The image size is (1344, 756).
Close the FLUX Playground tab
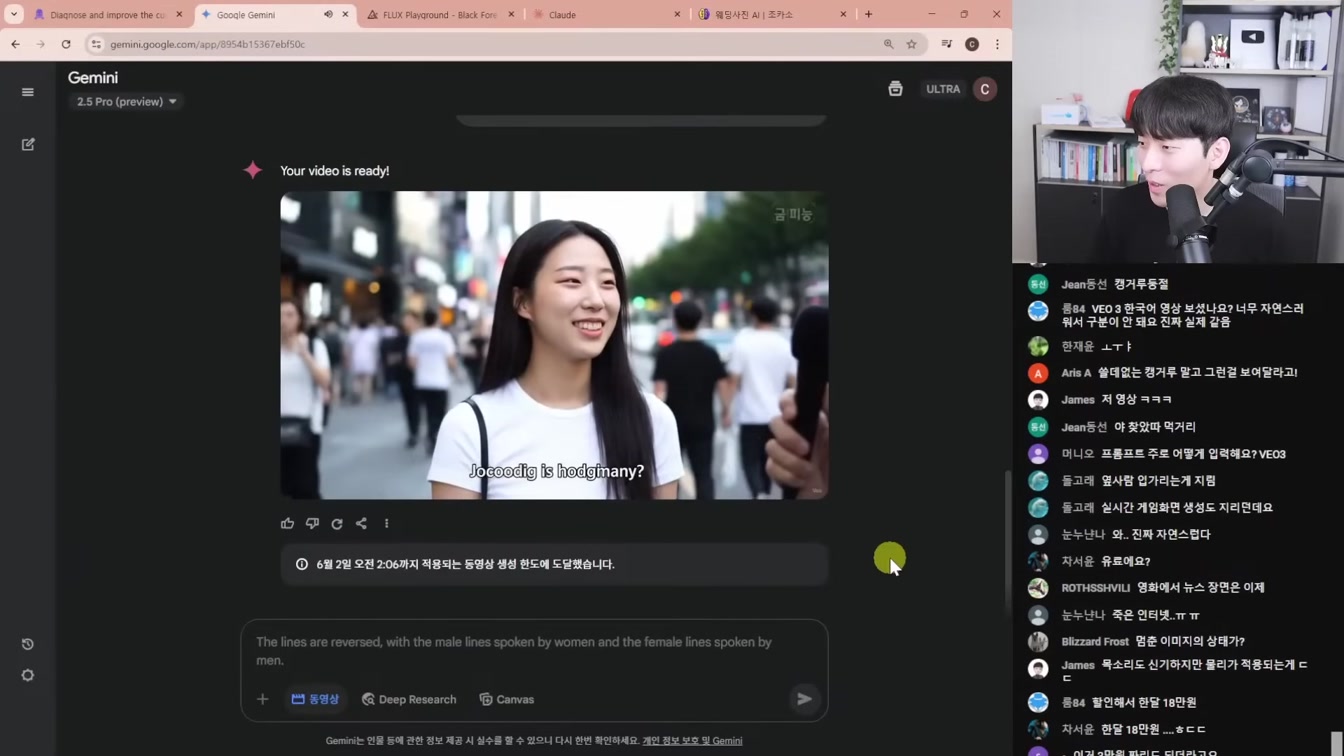[511, 14]
